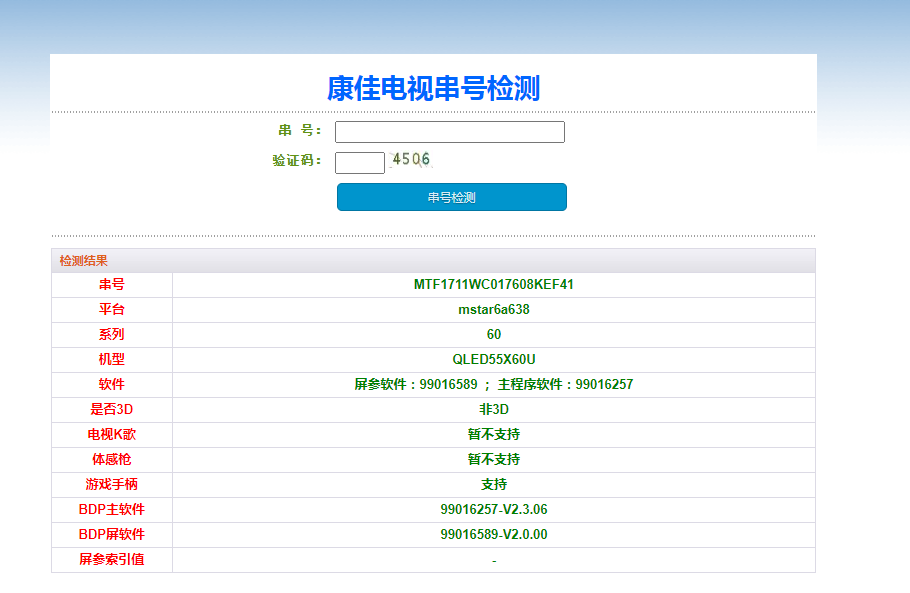Screen dimensions: 910x593
Task: Click 暂不支持 in the 电视K歌 row
Action: click(x=493, y=434)
